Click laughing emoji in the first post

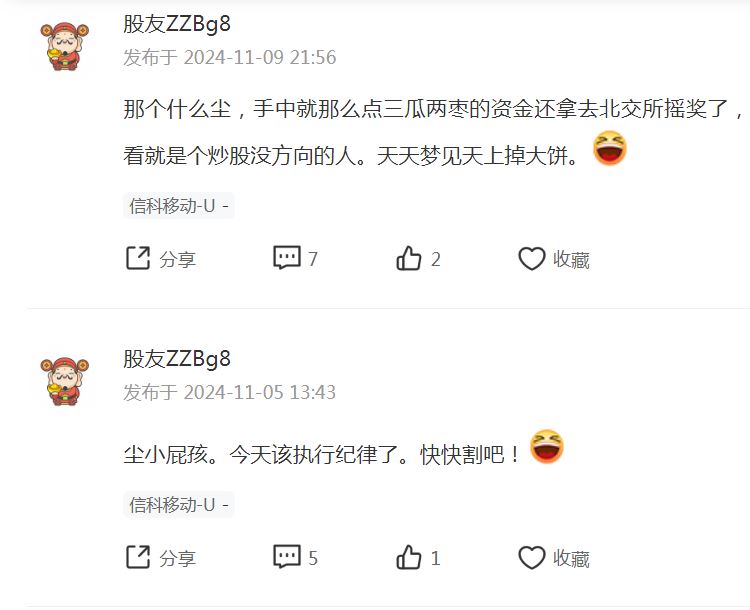coord(610,149)
